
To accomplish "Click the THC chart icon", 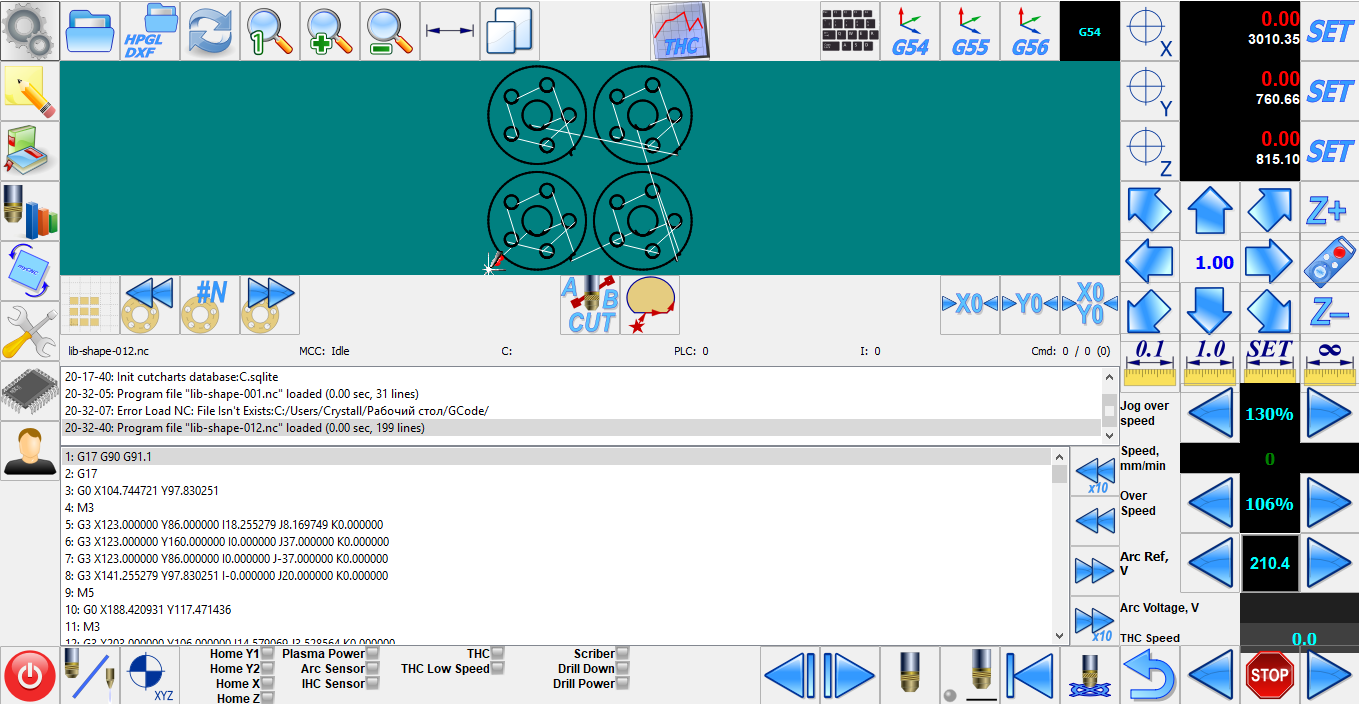I will coord(680,31).
